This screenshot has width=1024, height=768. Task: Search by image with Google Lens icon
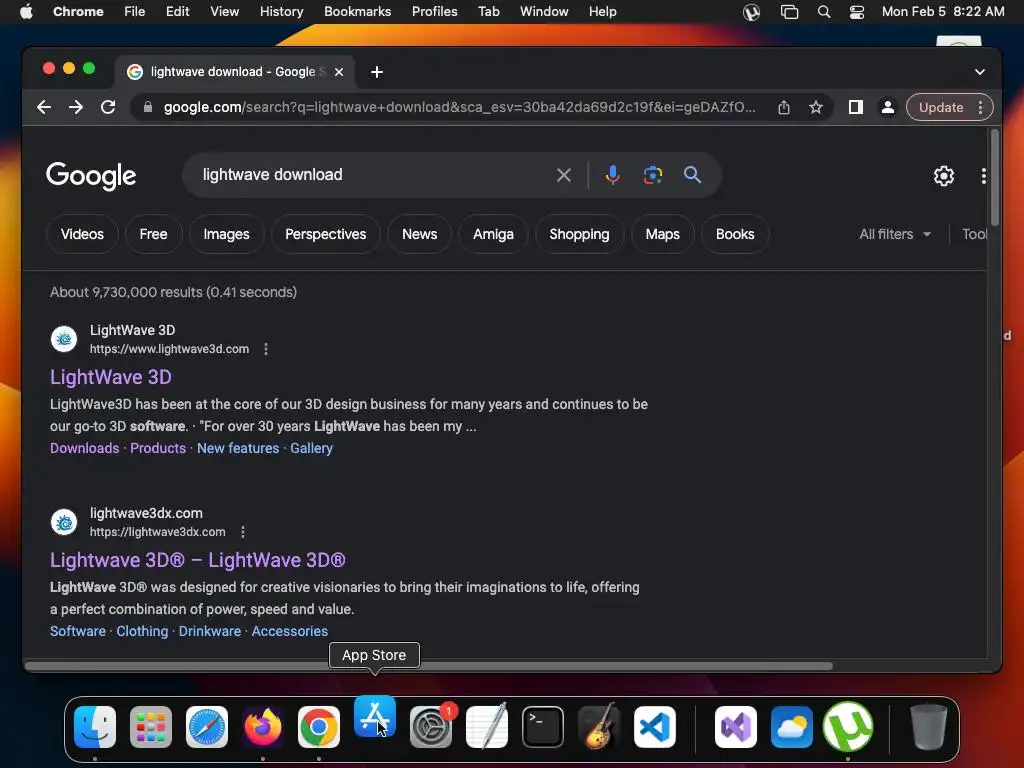652,175
